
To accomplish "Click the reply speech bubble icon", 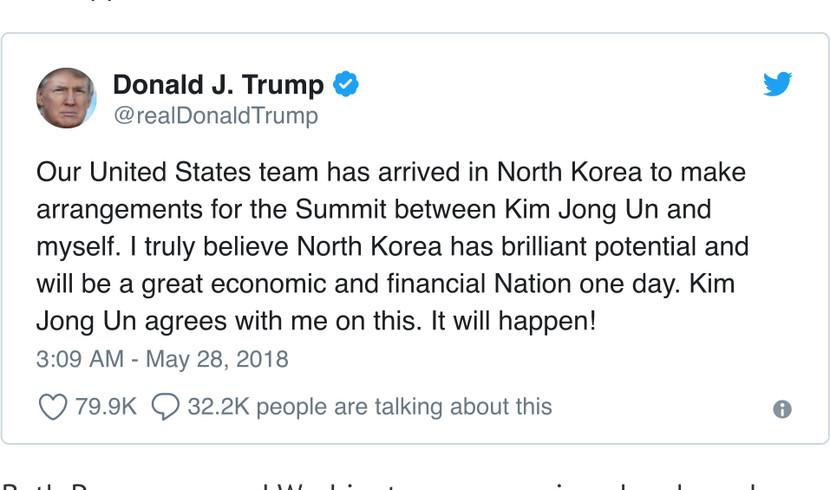I will (165, 407).
